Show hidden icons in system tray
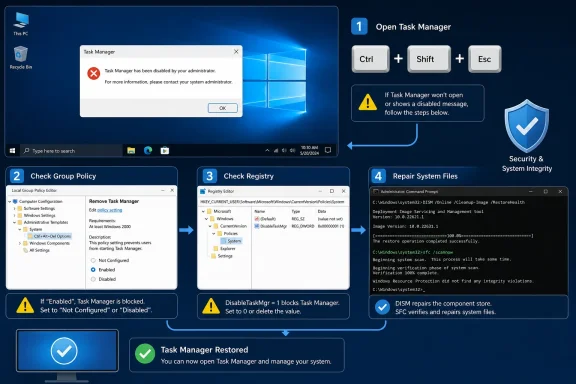 point(267,150)
